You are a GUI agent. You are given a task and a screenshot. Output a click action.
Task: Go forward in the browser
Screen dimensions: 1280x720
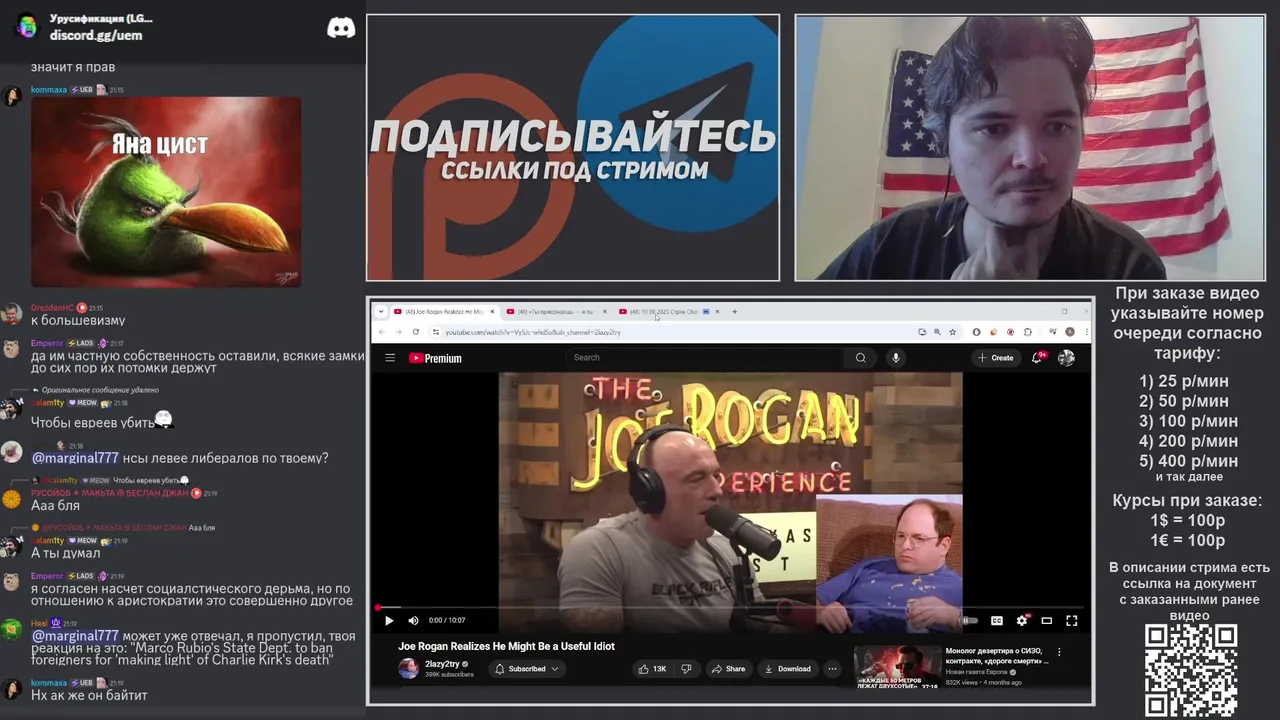point(398,332)
